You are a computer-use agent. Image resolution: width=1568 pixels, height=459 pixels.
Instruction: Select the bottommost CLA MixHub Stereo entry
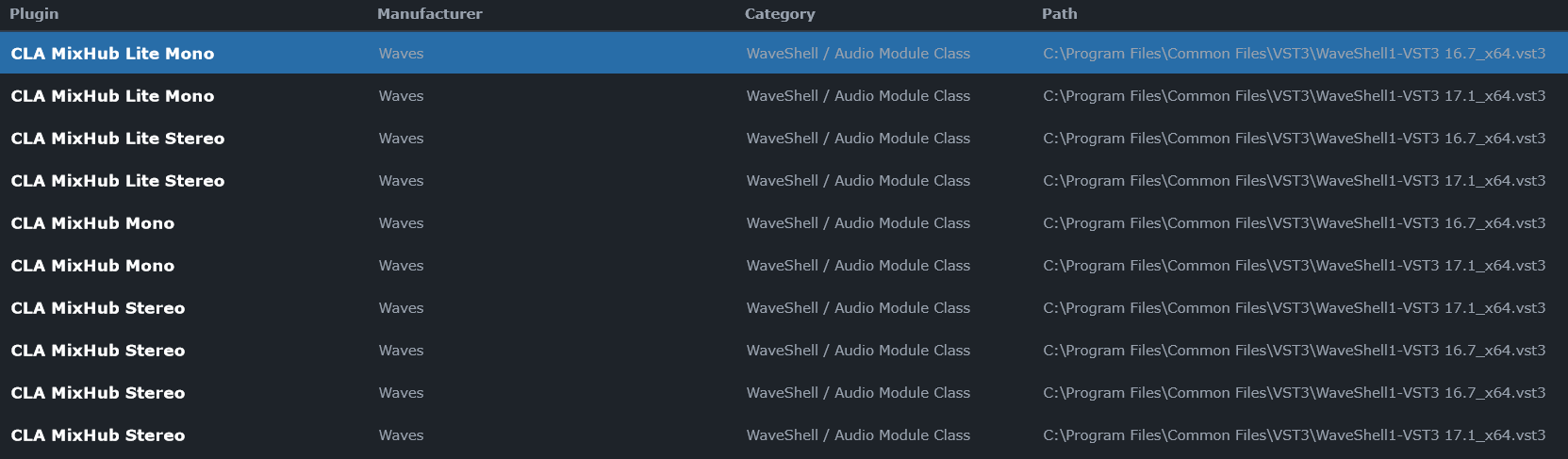pos(98,435)
